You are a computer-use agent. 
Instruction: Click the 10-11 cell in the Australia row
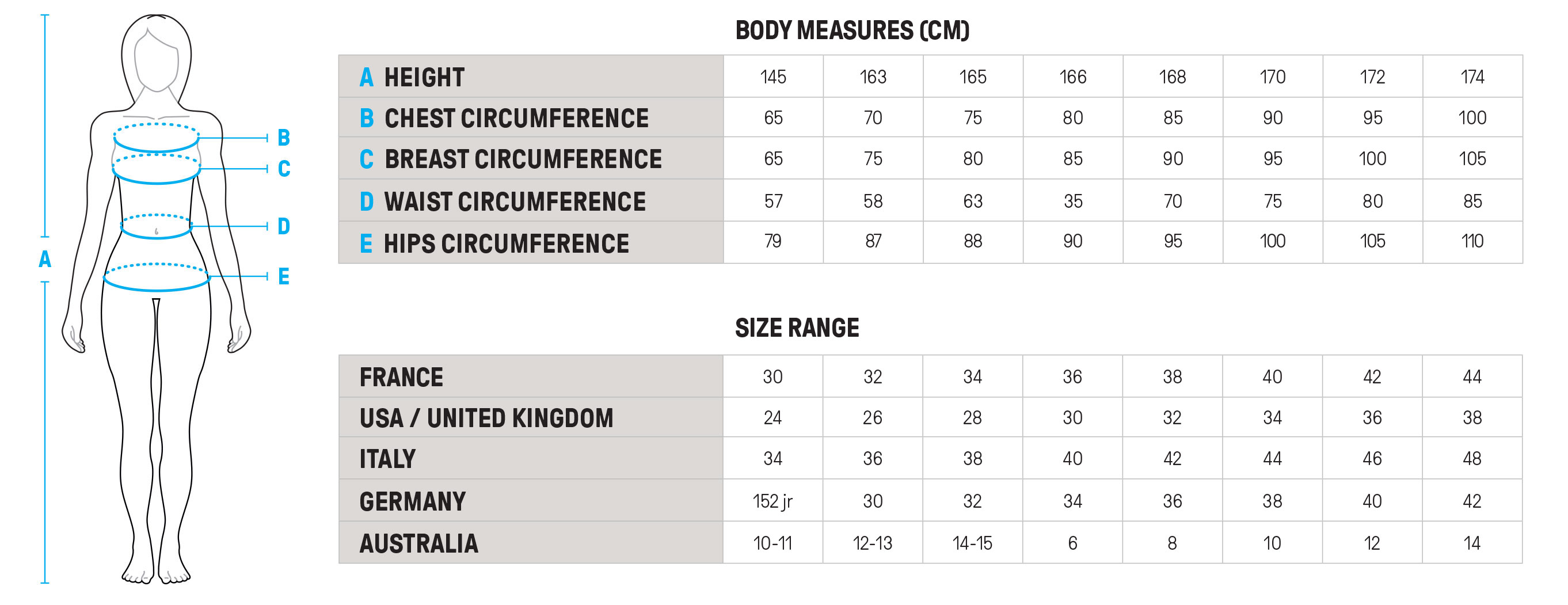pyautogui.click(x=772, y=543)
